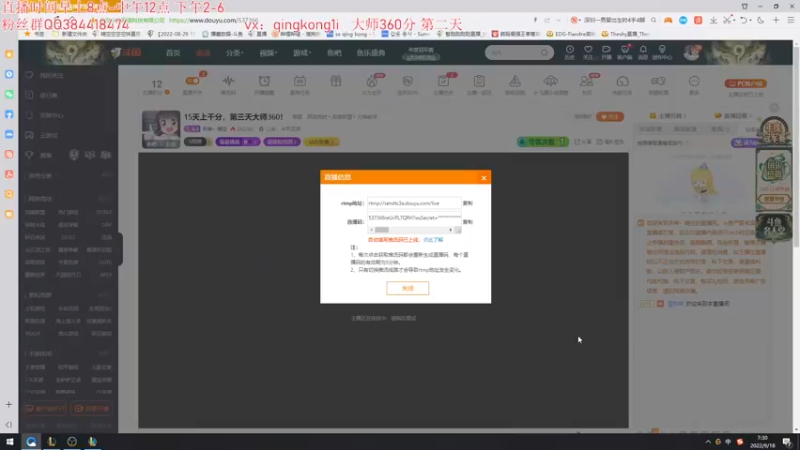Expand the 游戏 nav dropdown
The height and width of the screenshot is (450, 800).
[302, 53]
